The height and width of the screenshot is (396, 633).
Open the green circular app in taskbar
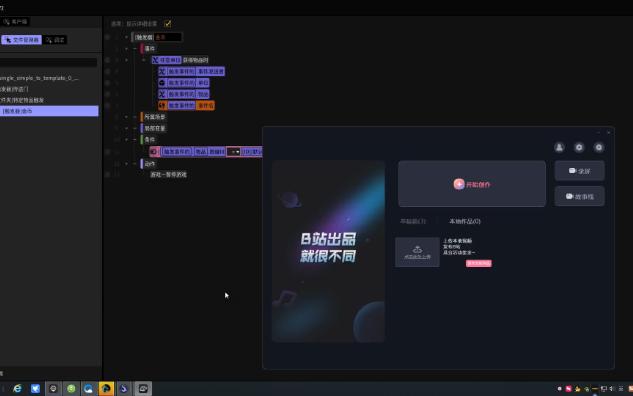pyautogui.click(x=71, y=388)
